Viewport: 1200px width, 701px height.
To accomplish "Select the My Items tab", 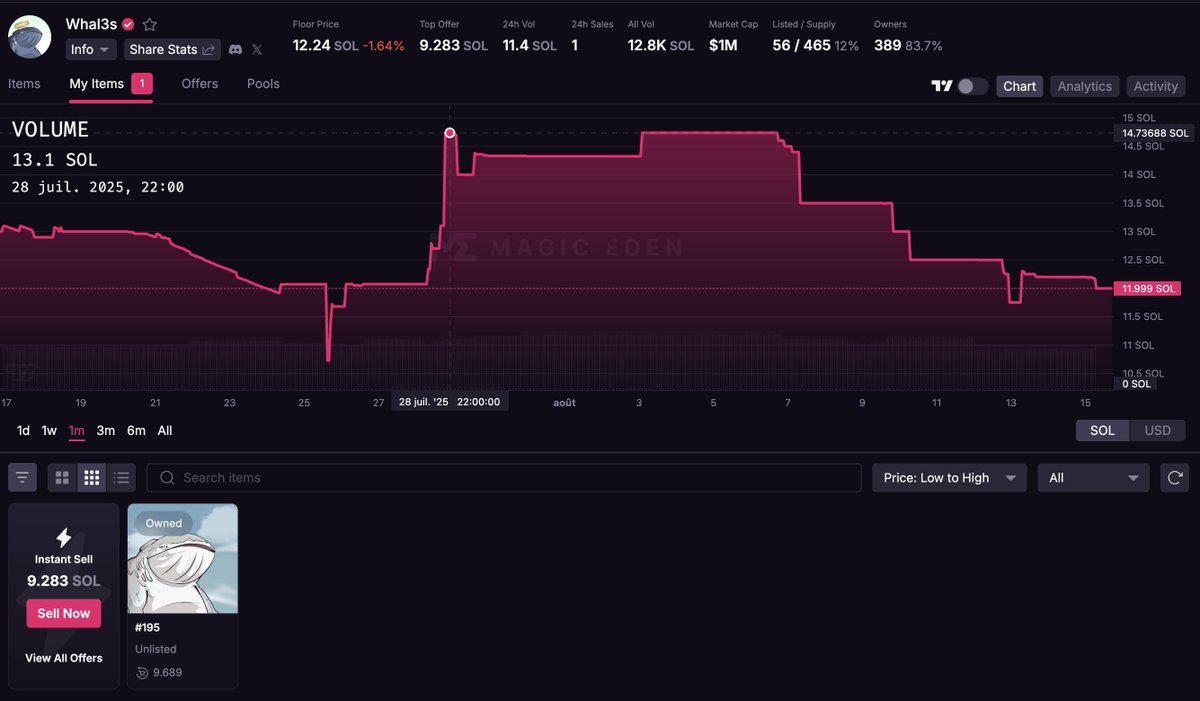I will pyautogui.click(x=111, y=84).
